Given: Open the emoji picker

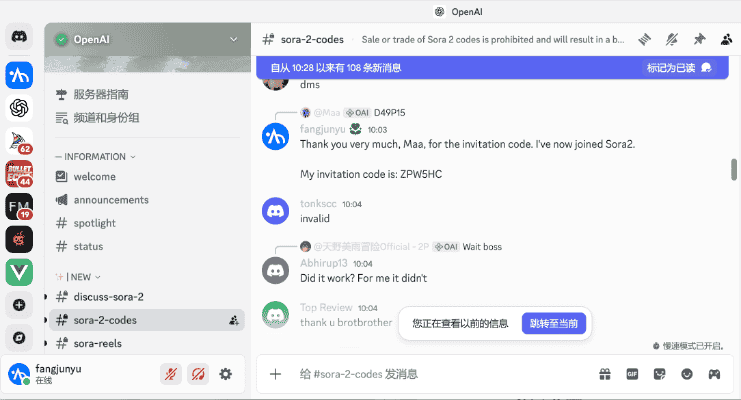Looking at the screenshot, I should (x=686, y=374).
